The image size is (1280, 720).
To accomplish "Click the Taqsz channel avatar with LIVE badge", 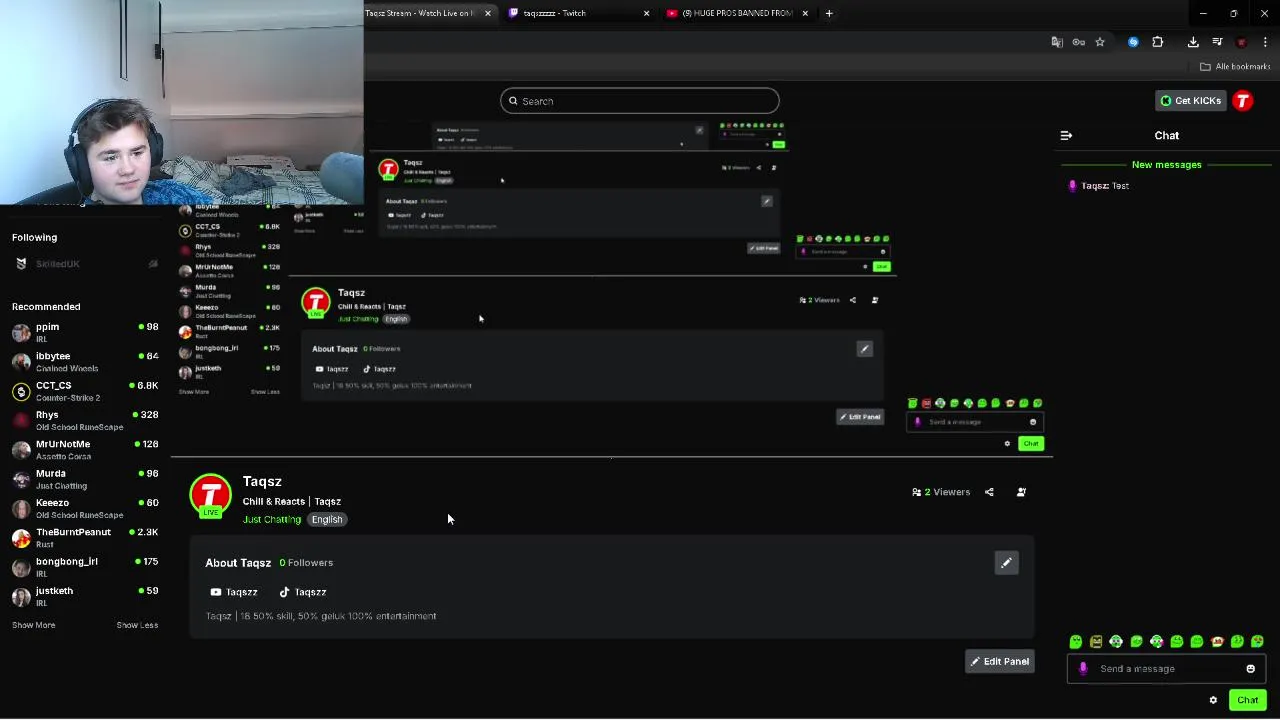I will coord(210,496).
